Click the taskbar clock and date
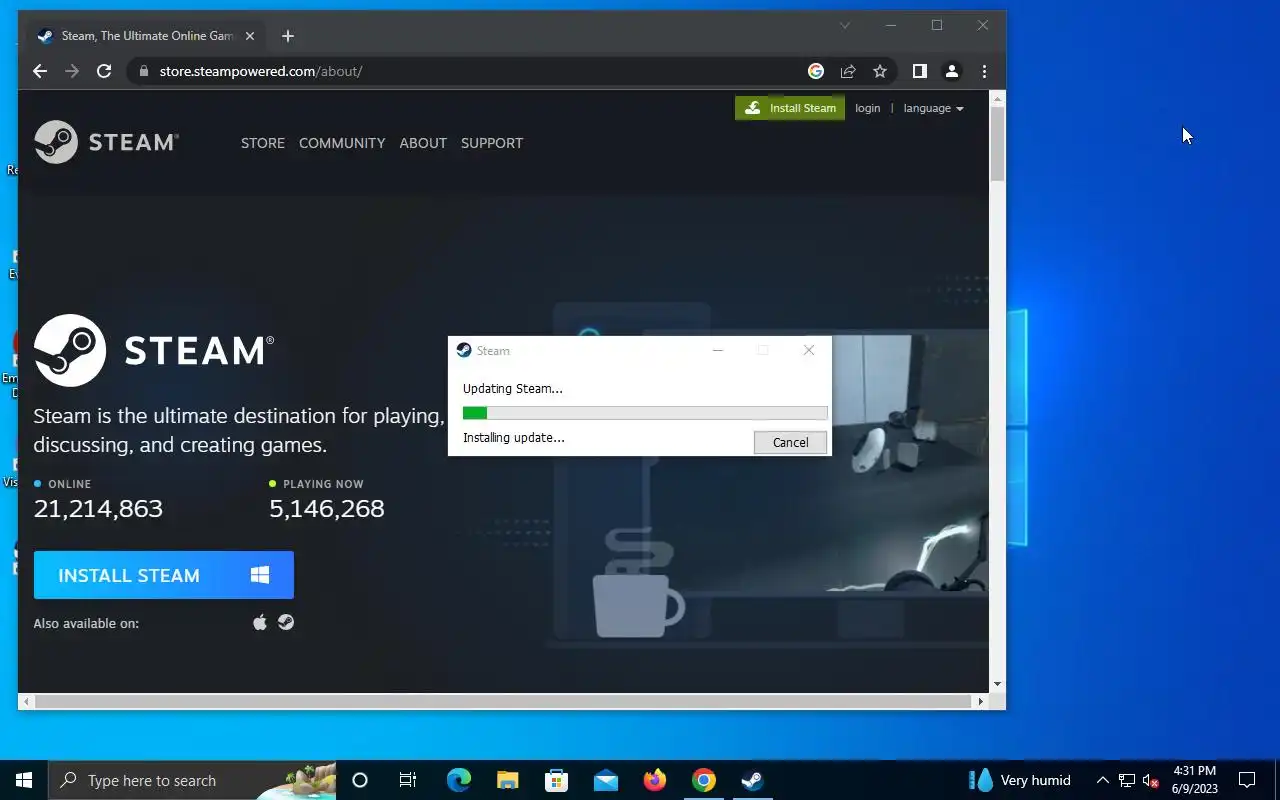 (1194, 780)
